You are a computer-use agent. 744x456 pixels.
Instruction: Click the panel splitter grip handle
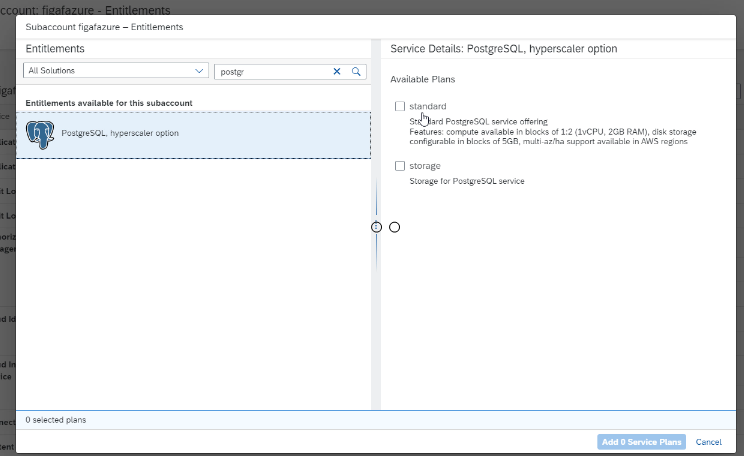click(x=376, y=227)
